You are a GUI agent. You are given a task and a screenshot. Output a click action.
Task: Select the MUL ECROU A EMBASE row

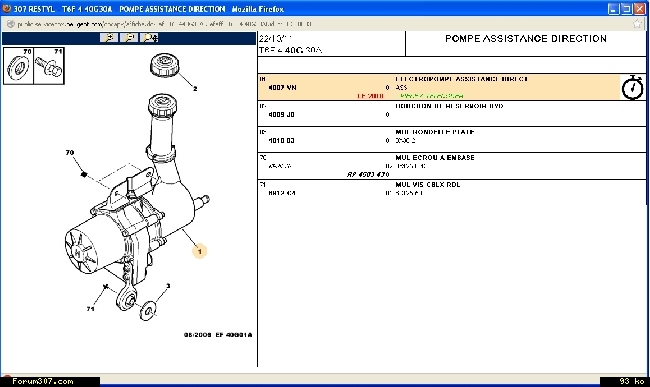(452, 166)
